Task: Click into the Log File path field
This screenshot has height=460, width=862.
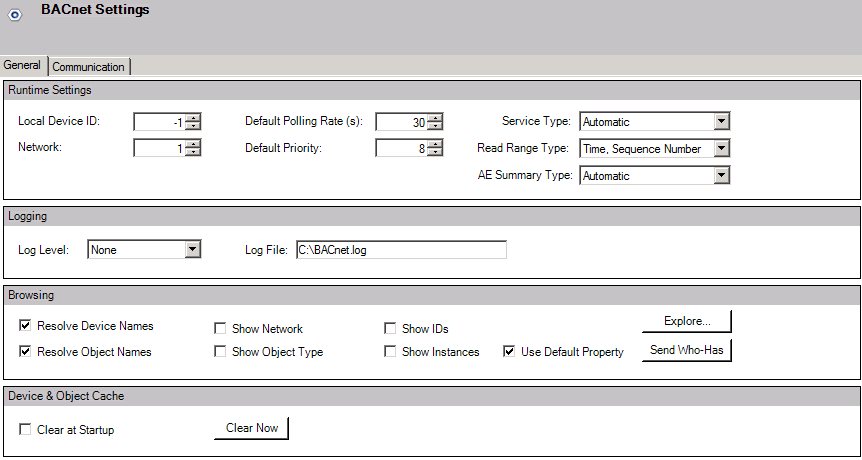Action: (x=400, y=250)
